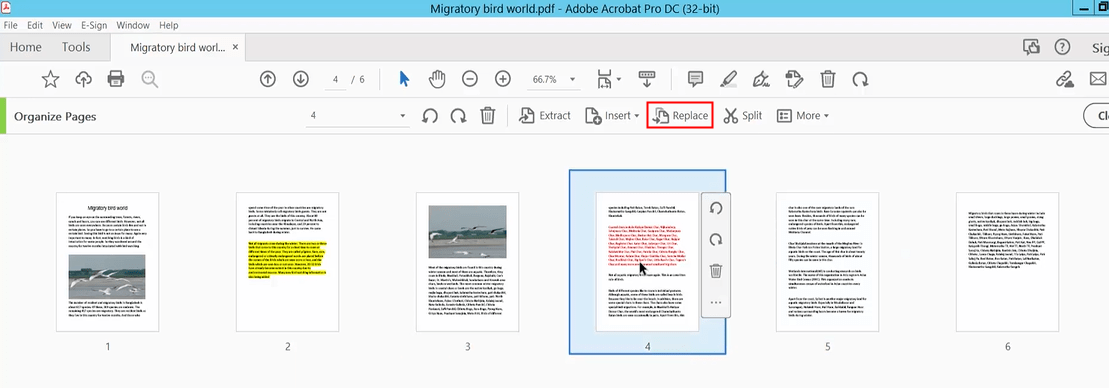Viewport: 1109px width, 388px height.
Task: Select page 3 thumbnail
Action: (468, 261)
